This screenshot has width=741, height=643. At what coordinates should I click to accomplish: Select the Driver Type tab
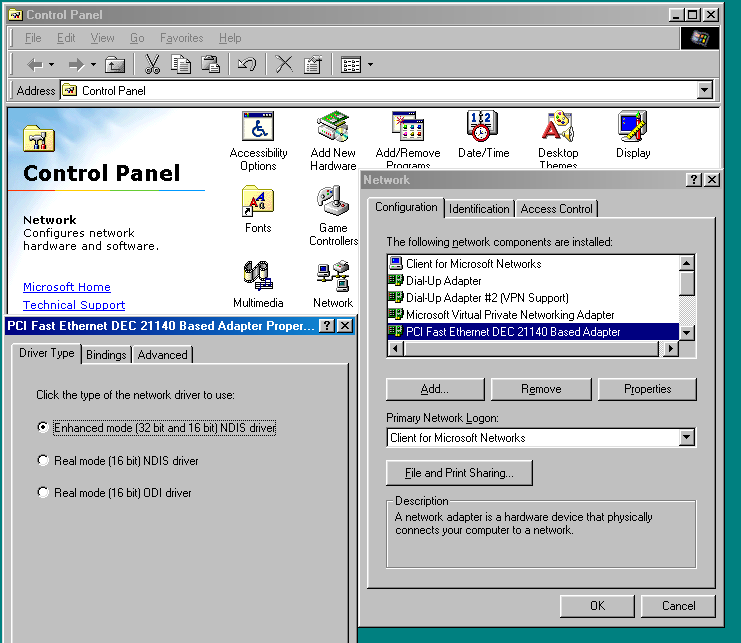(x=46, y=353)
